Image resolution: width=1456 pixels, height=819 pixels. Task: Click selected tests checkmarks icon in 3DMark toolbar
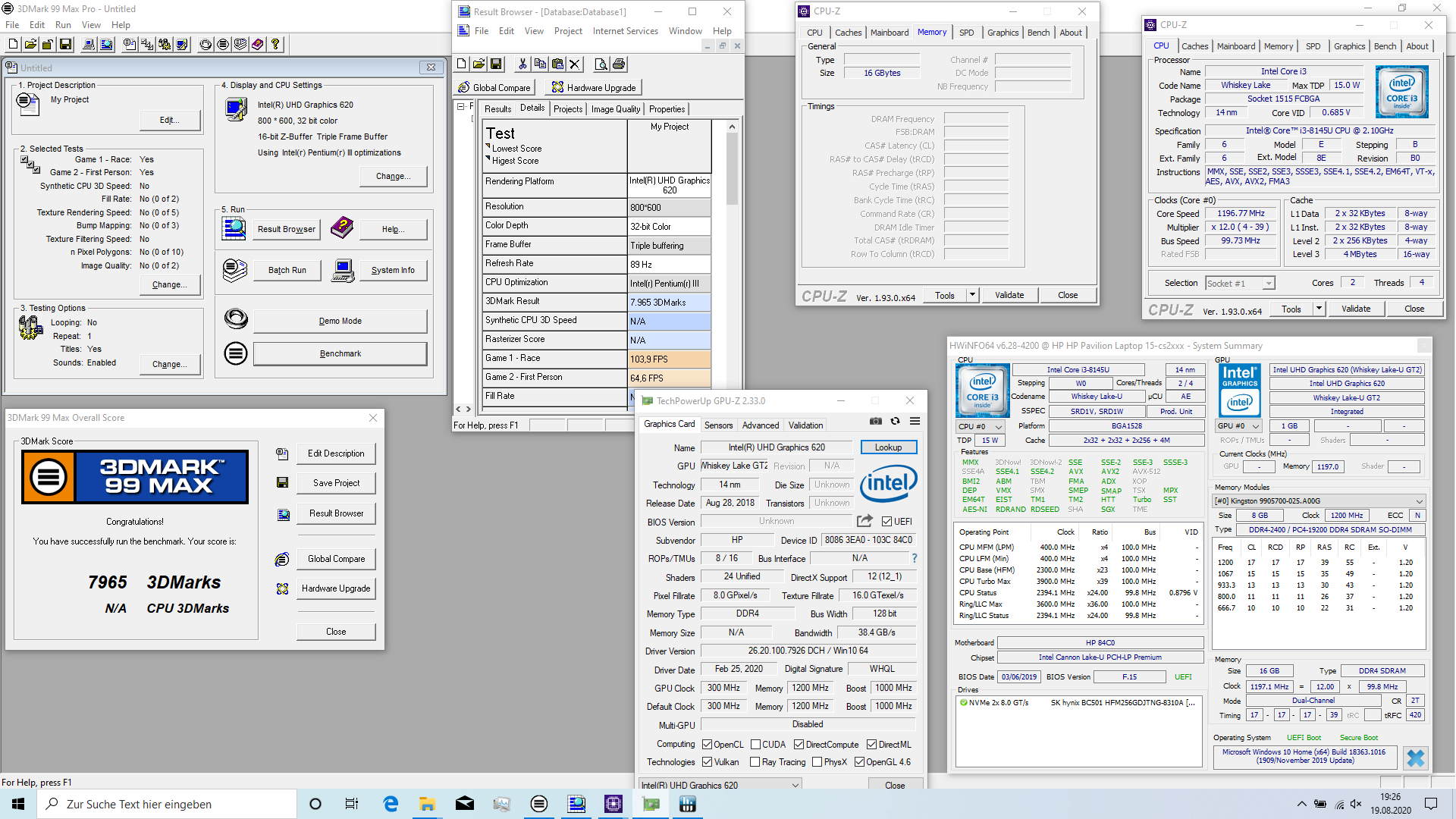(x=147, y=45)
